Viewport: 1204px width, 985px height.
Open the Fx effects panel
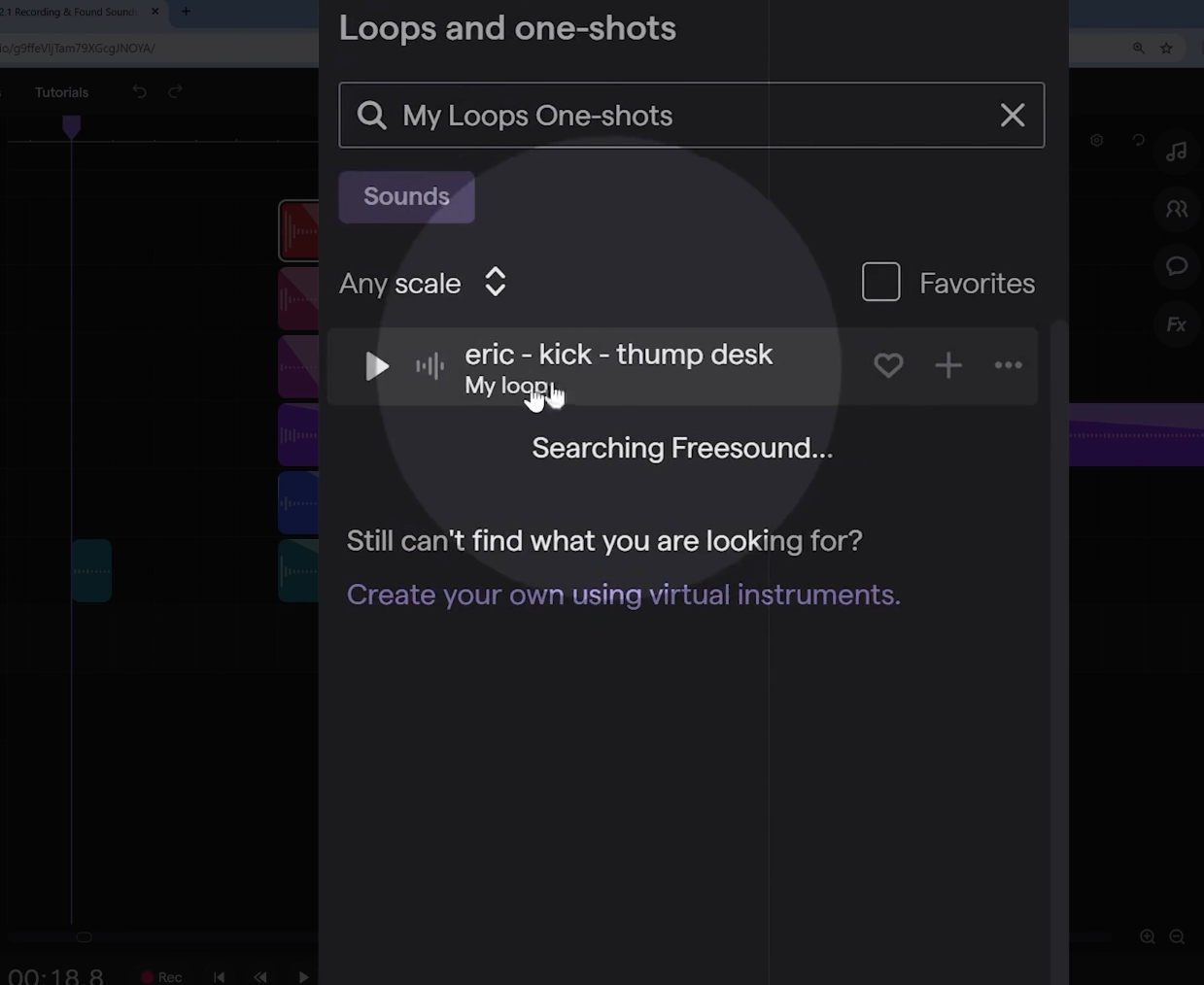click(x=1177, y=324)
